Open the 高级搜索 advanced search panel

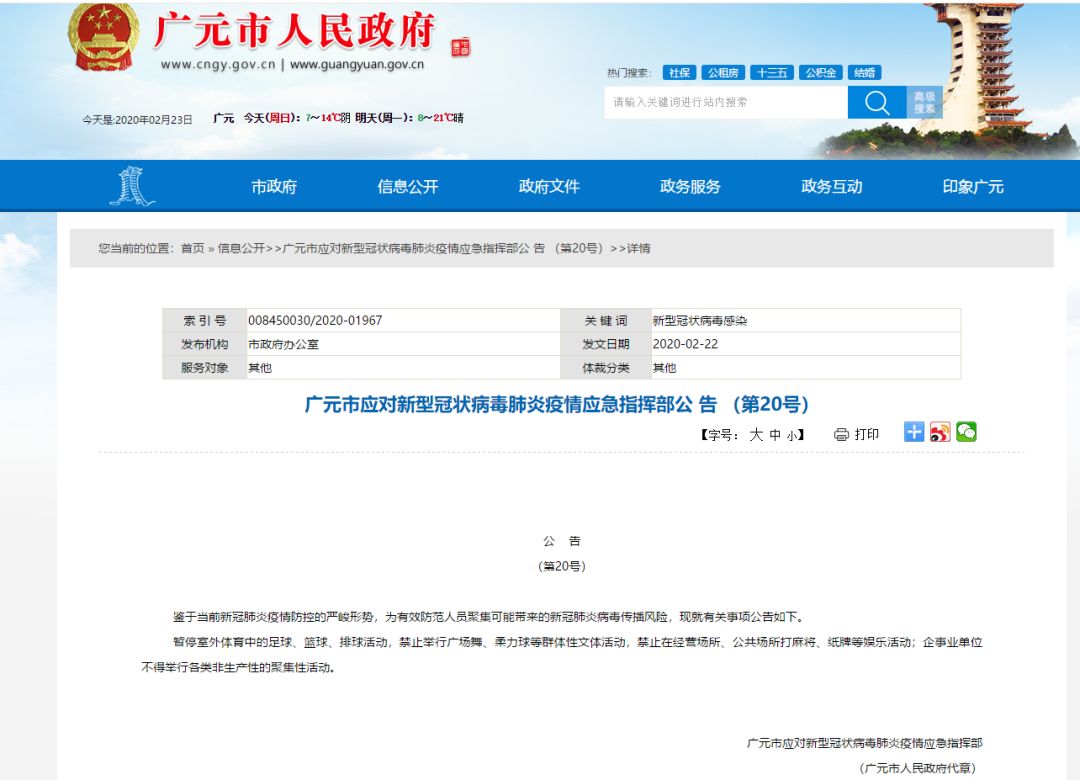click(x=925, y=100)
